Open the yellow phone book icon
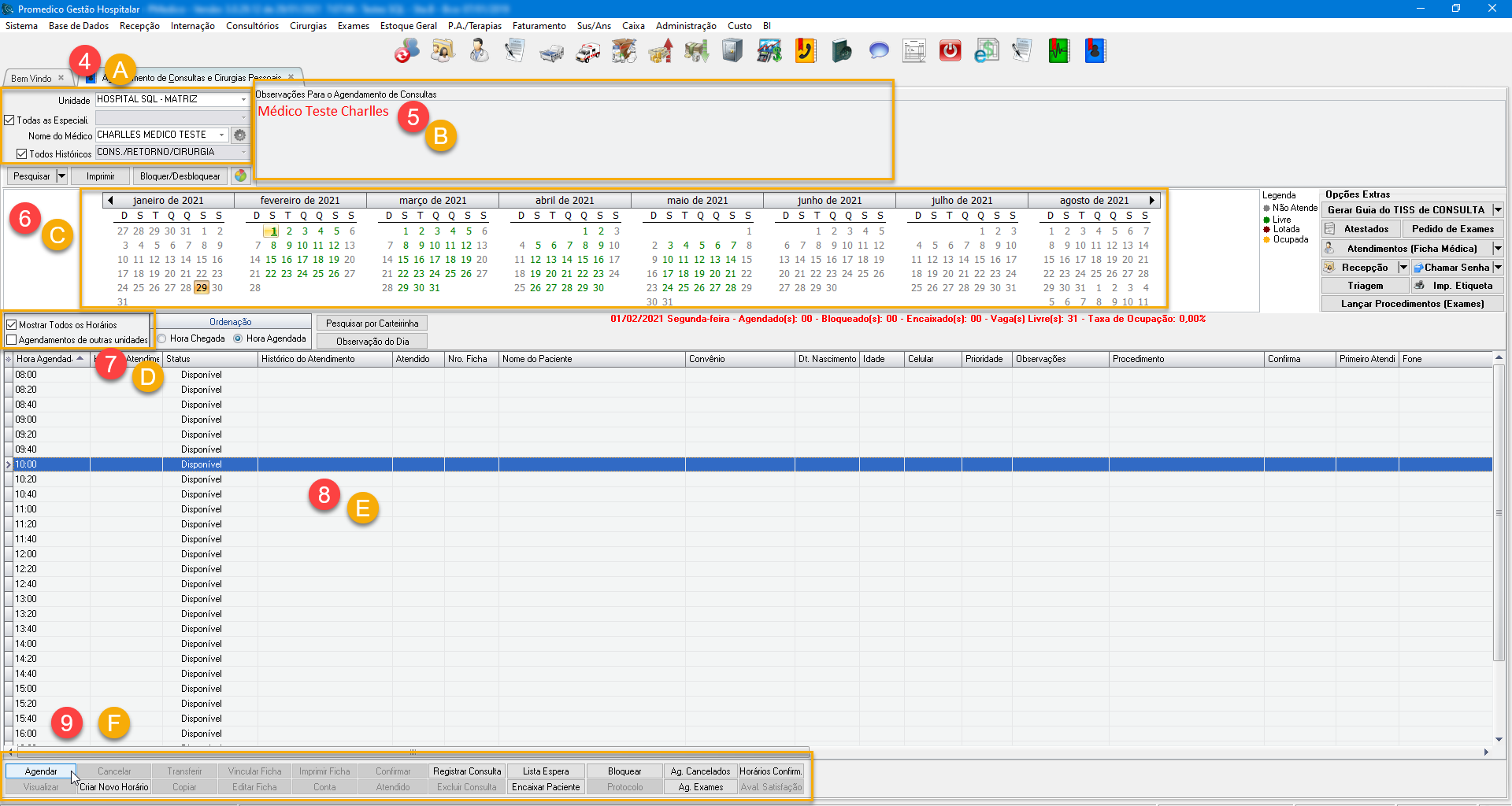The image size is (1512, 806). [805, 51]
